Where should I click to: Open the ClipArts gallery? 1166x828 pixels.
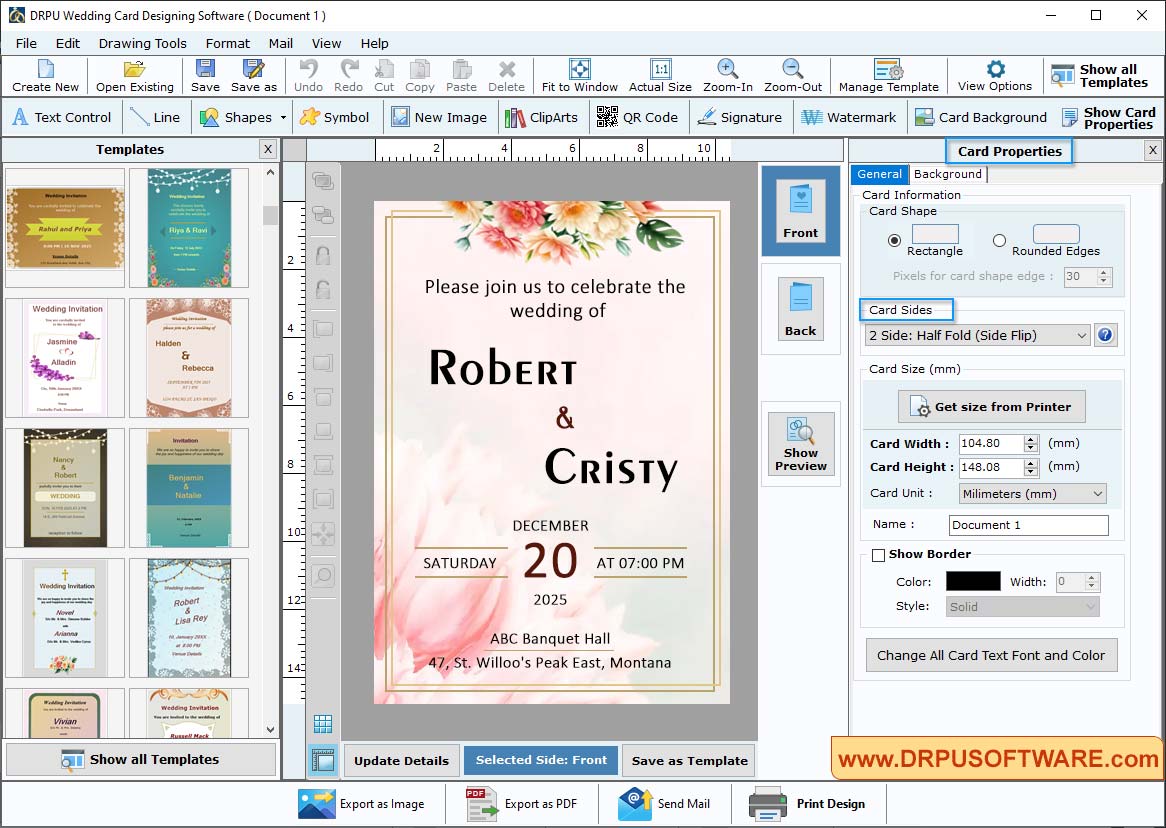point(542,116)
